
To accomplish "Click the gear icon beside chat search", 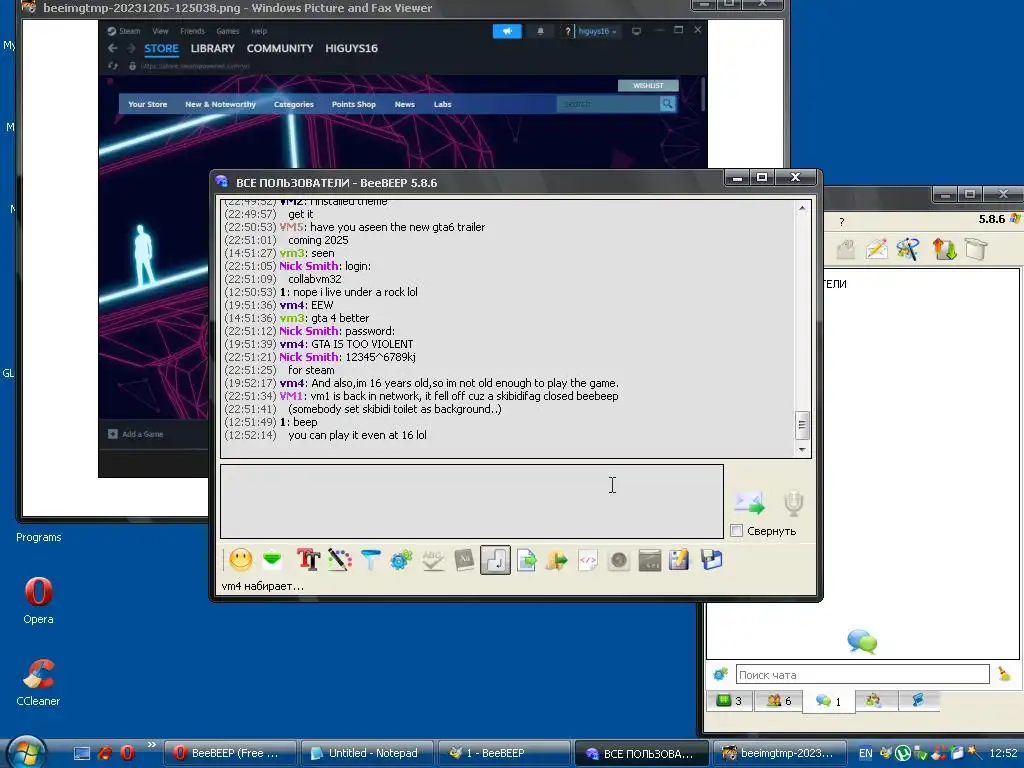I will [720, 674].
